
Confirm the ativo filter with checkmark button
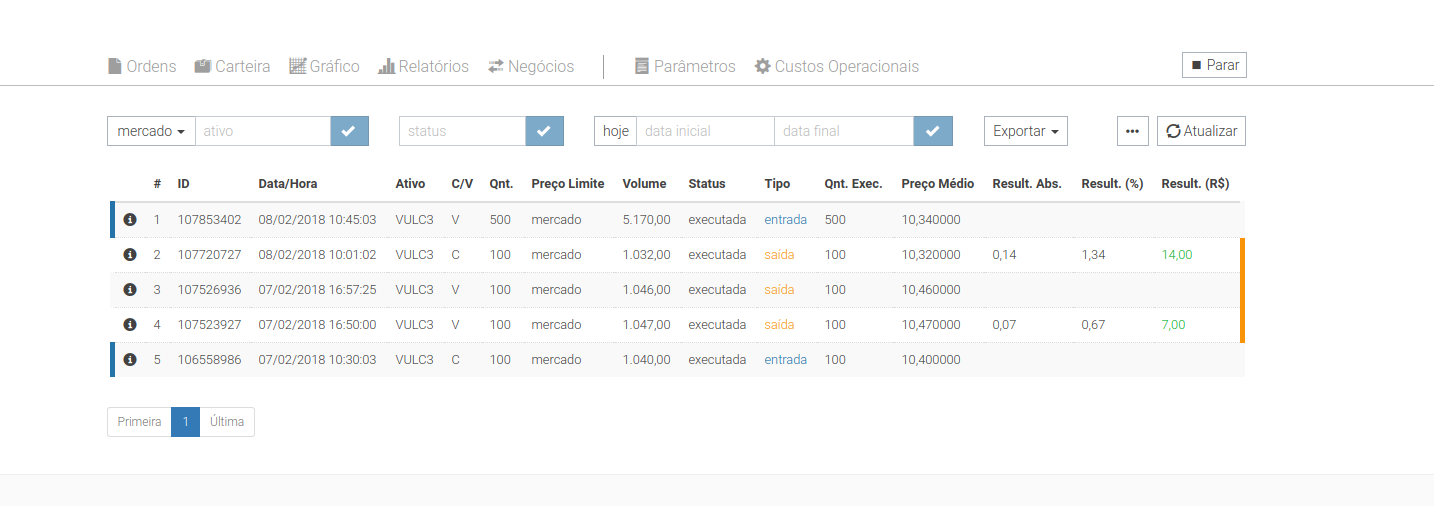349,131
